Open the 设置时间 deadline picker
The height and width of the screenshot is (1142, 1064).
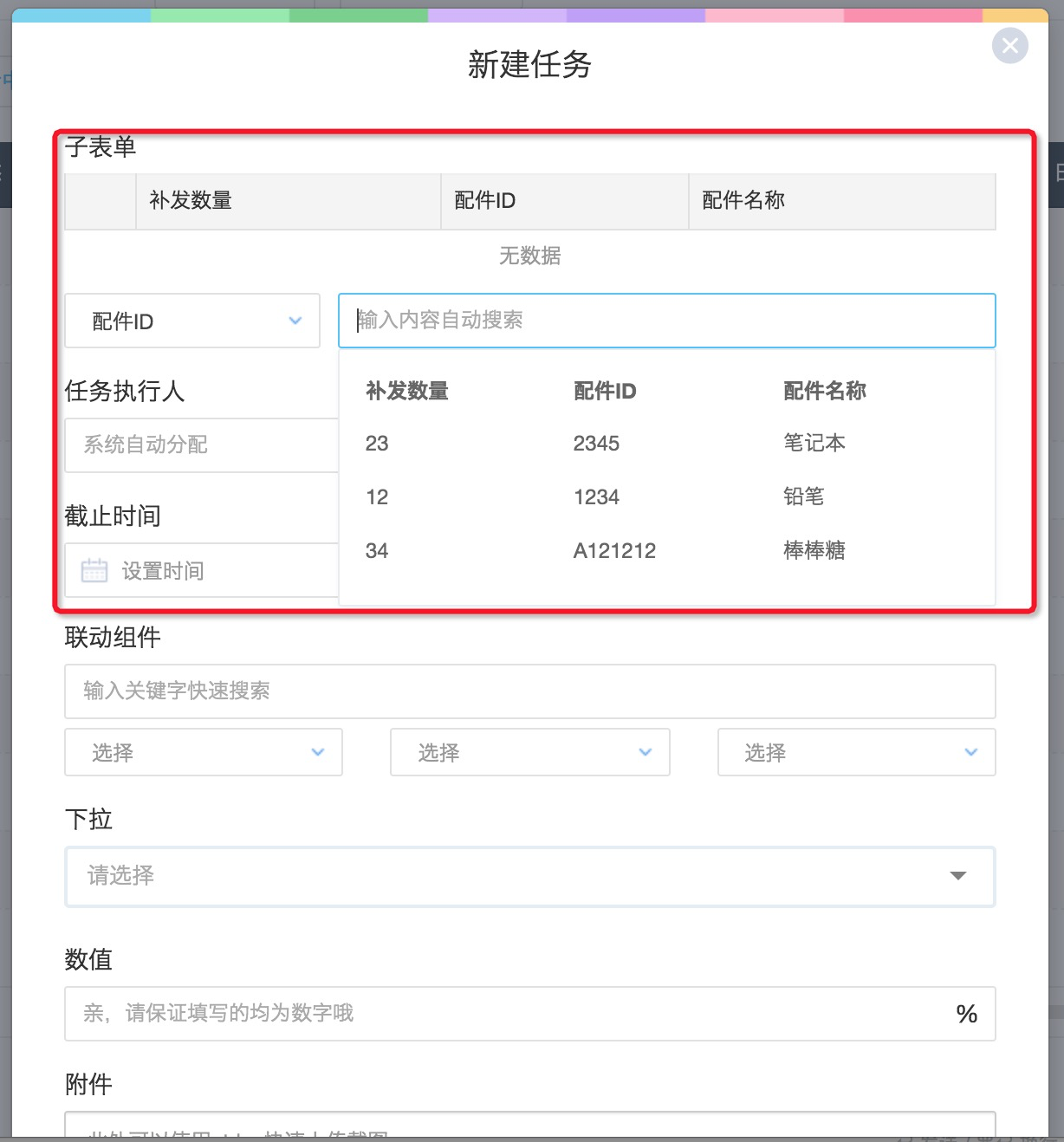tap(208, 571)
